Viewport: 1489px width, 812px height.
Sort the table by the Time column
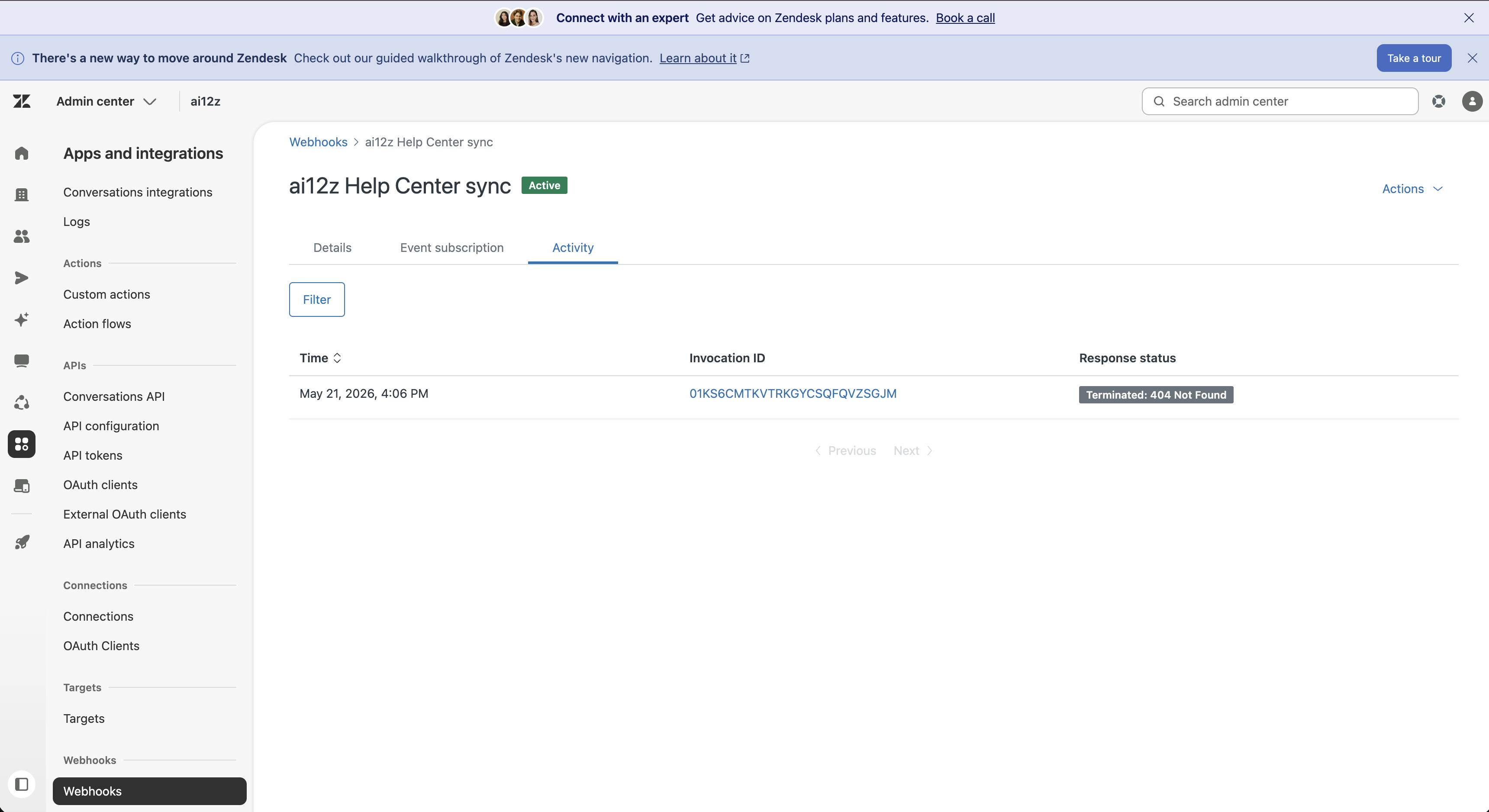click(x=320, y=358)
